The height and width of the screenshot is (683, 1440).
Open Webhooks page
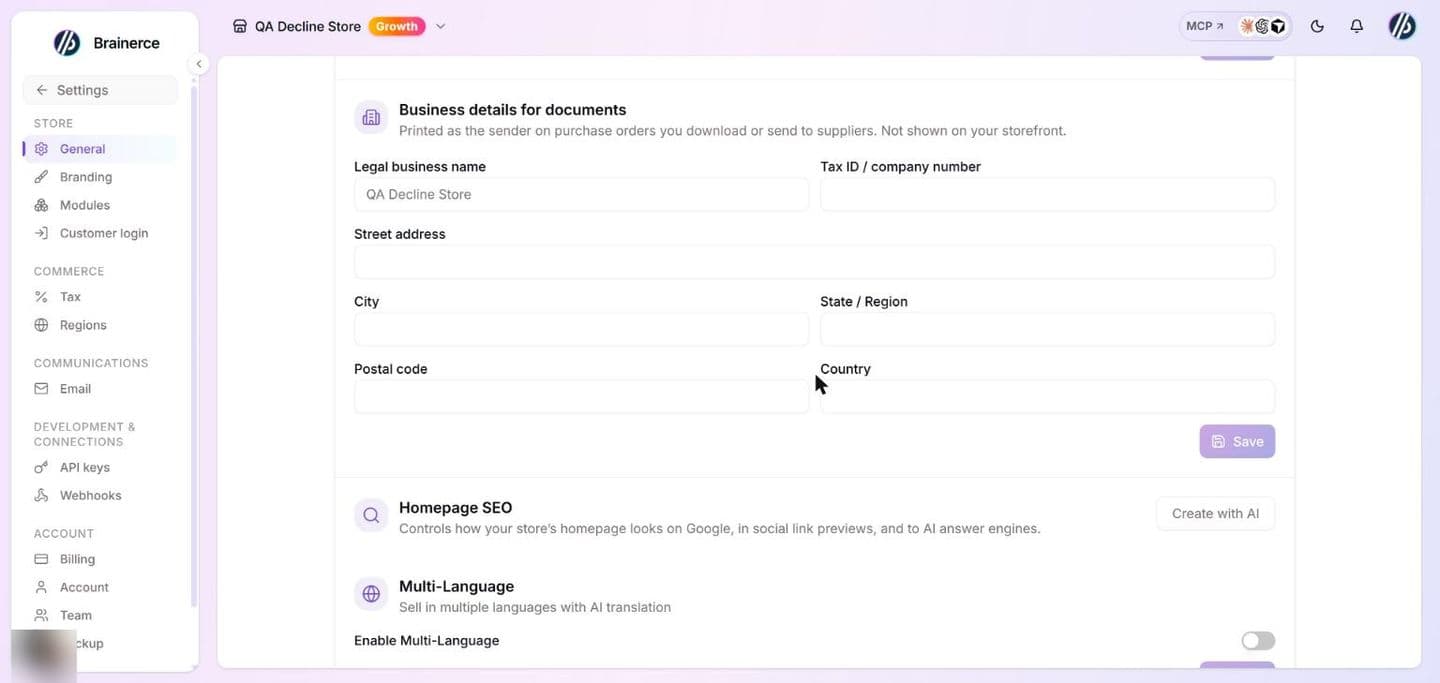tap(100, 495)
